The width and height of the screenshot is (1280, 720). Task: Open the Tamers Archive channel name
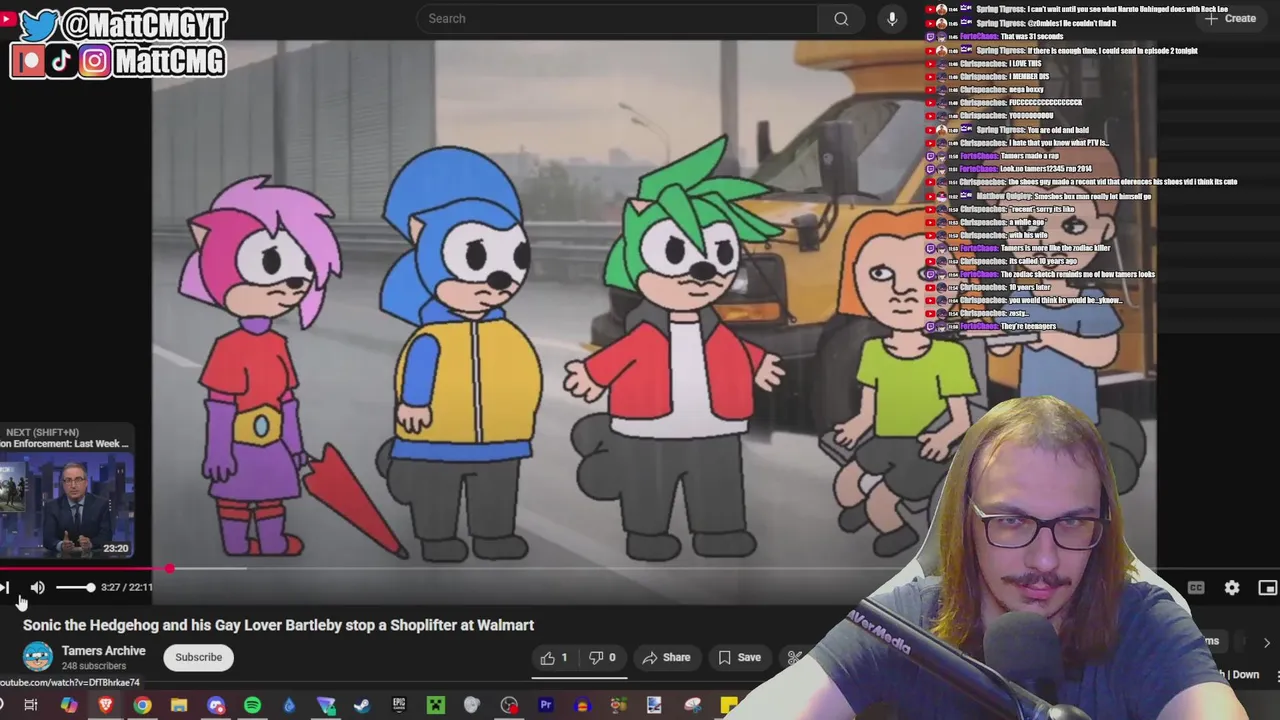click(x=103, y=650)
